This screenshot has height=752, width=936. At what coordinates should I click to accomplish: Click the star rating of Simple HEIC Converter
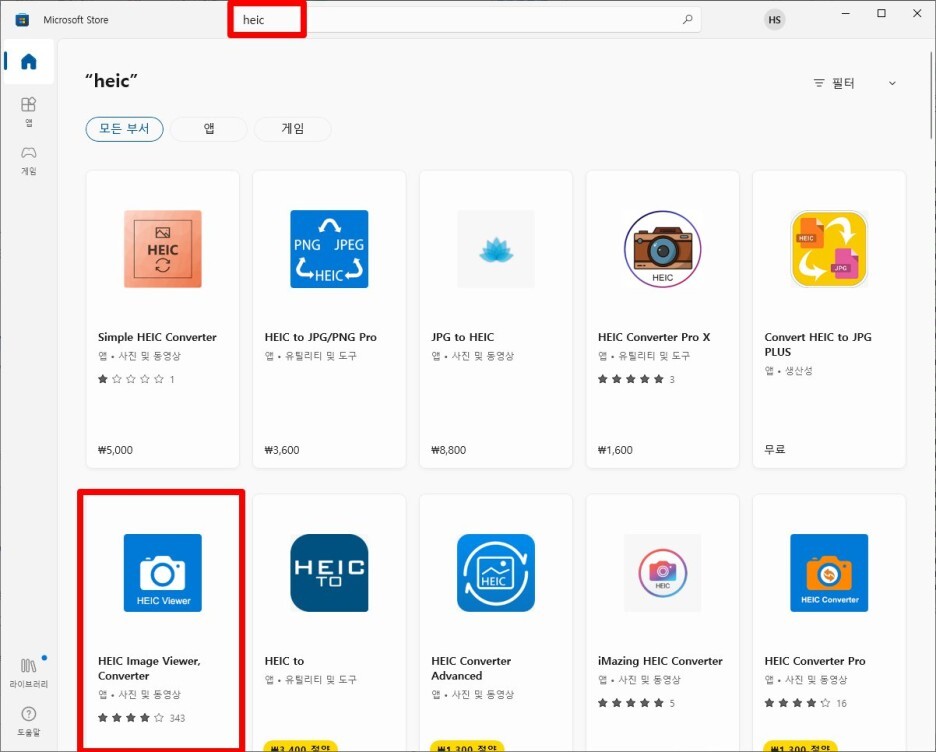pos(131,379)
